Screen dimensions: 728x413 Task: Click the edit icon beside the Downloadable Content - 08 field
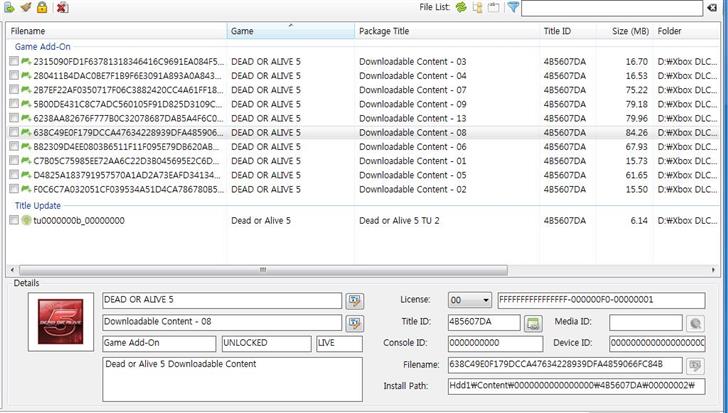(x=355, y=323)
